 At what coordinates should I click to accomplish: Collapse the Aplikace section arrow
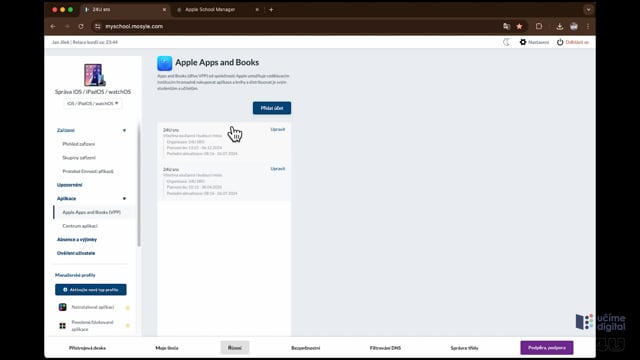pos(124,199)
